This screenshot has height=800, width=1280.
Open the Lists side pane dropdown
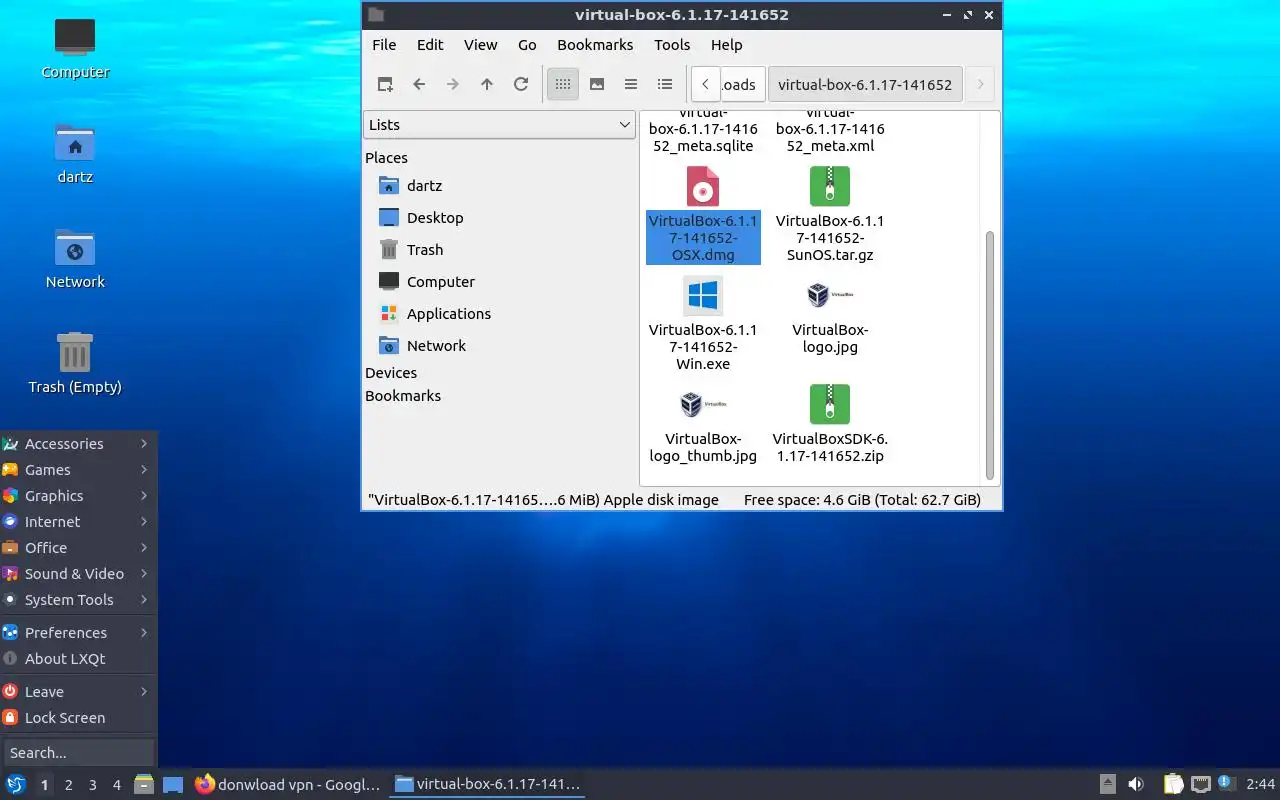499,125
